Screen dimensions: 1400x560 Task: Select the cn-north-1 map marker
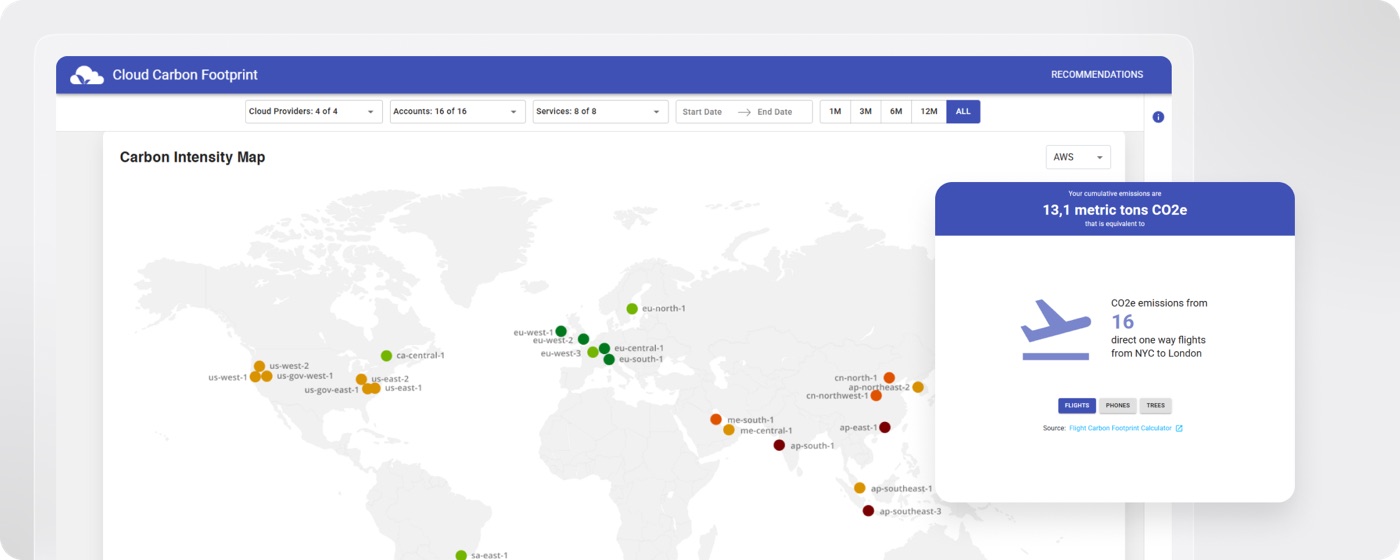(x=889, y=377)
